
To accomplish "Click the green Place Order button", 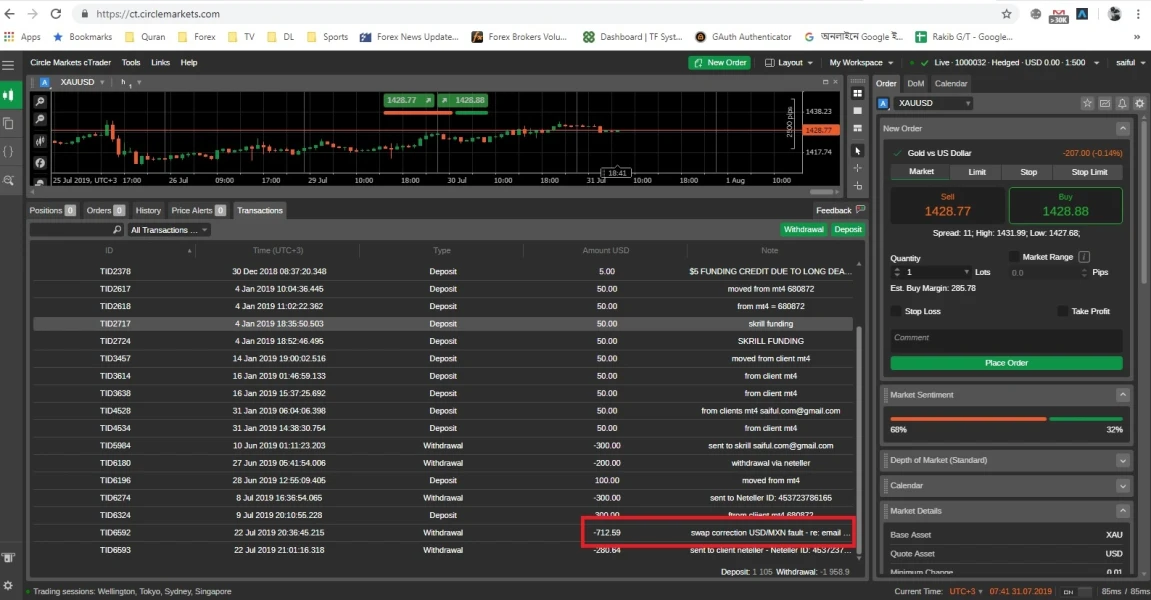I will click(1006, 363).
